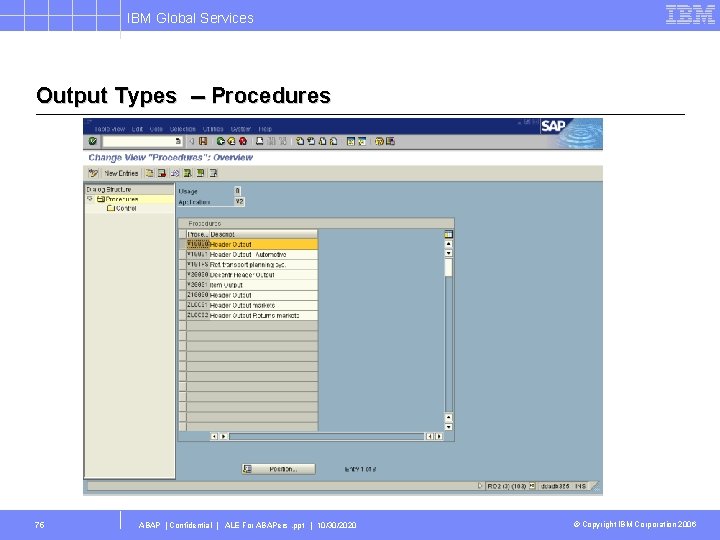Click the green Back arrow icon
The image size is (720, 540).
coord(220,141)
